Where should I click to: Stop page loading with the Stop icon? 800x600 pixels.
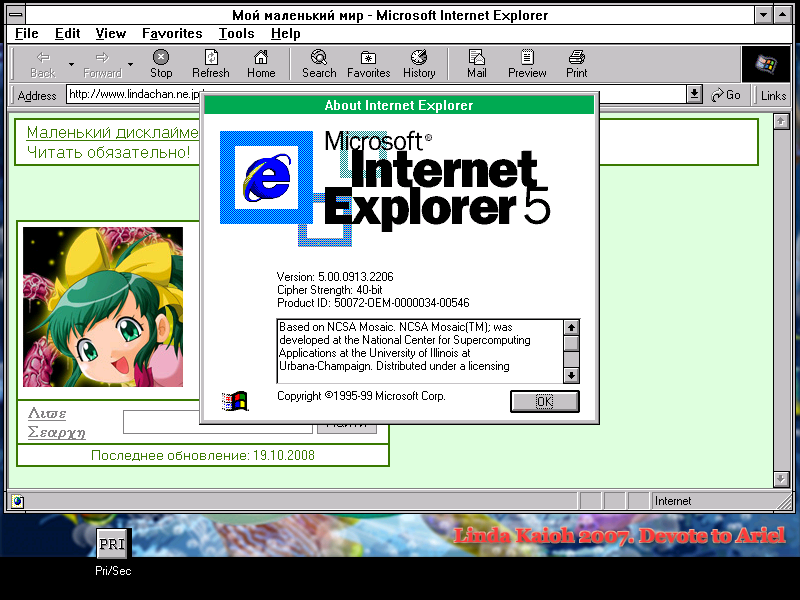[161, 64]
